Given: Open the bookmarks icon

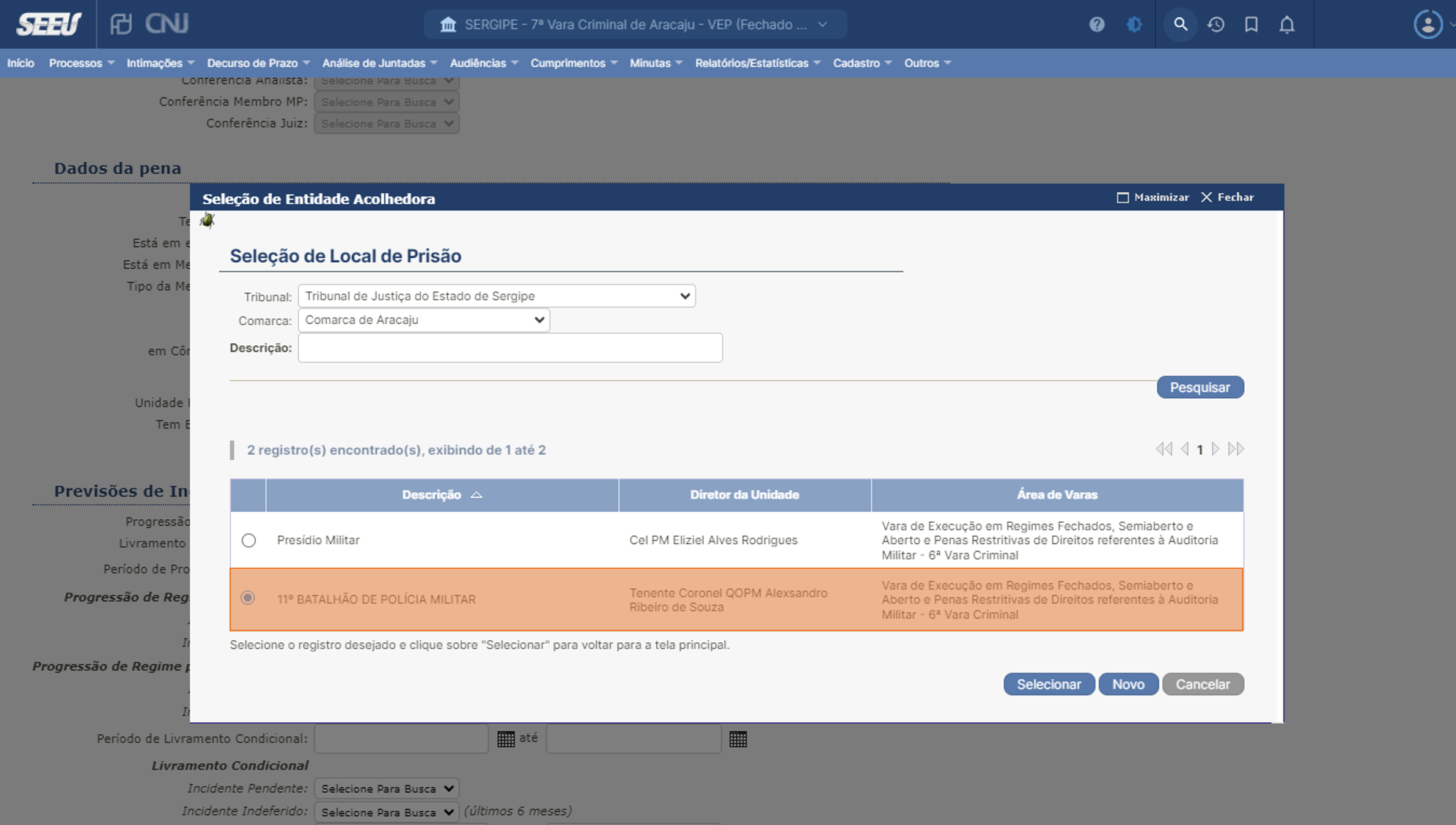Looking at the screenshot, I should coord(1251,24).
